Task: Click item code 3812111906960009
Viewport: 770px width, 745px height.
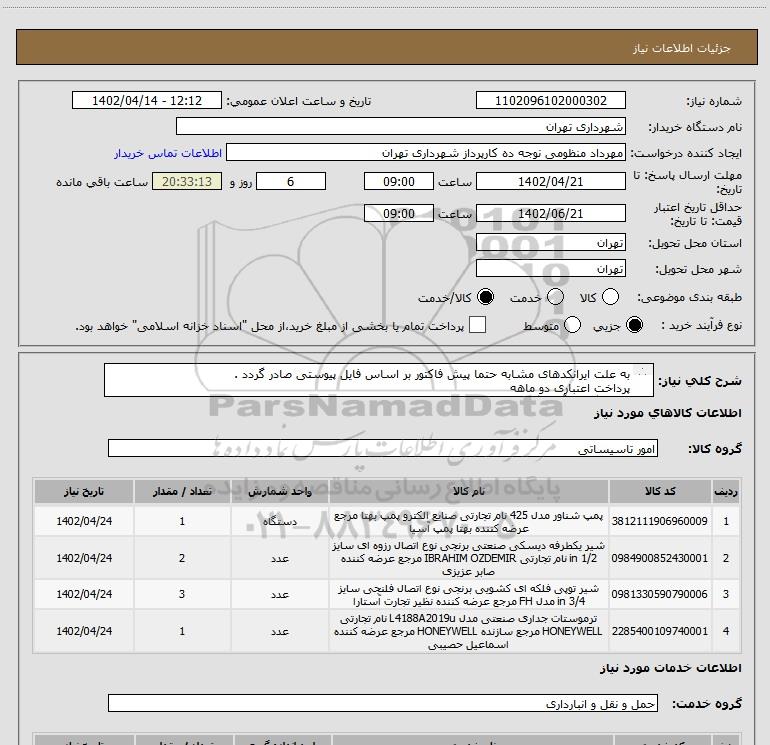Action: pyautogui.click(x=660, y=521)
